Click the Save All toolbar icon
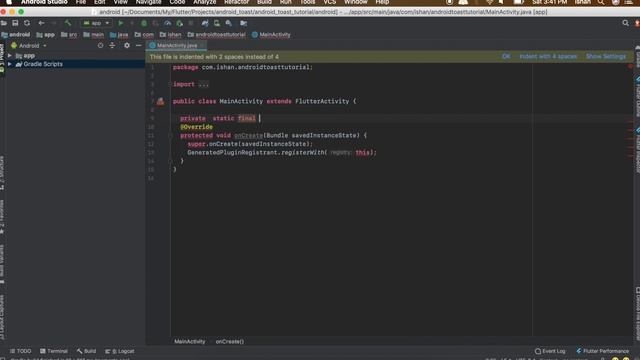640x360 pixels. 15,23
